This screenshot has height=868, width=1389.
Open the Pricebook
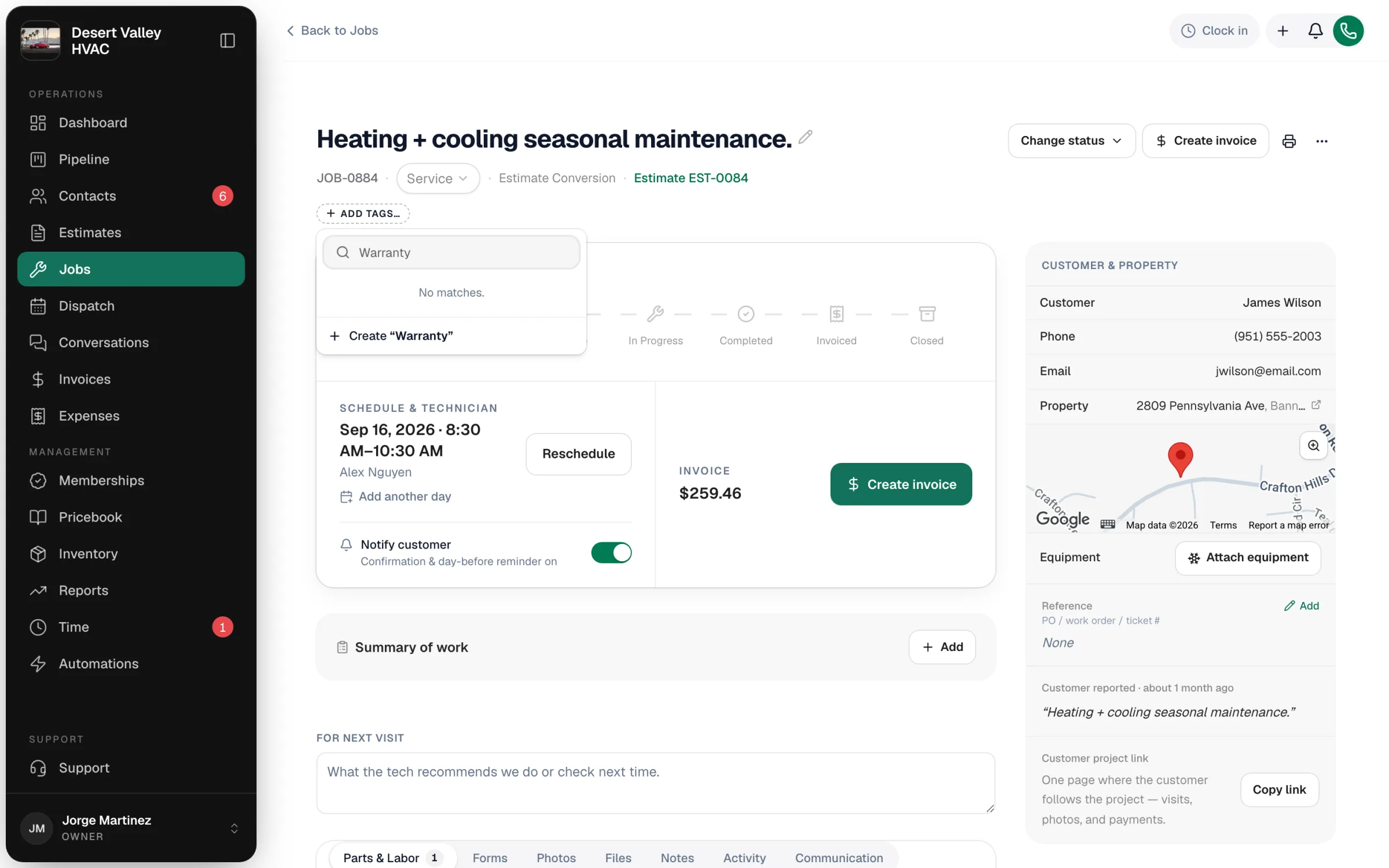[x=131, y=517]
